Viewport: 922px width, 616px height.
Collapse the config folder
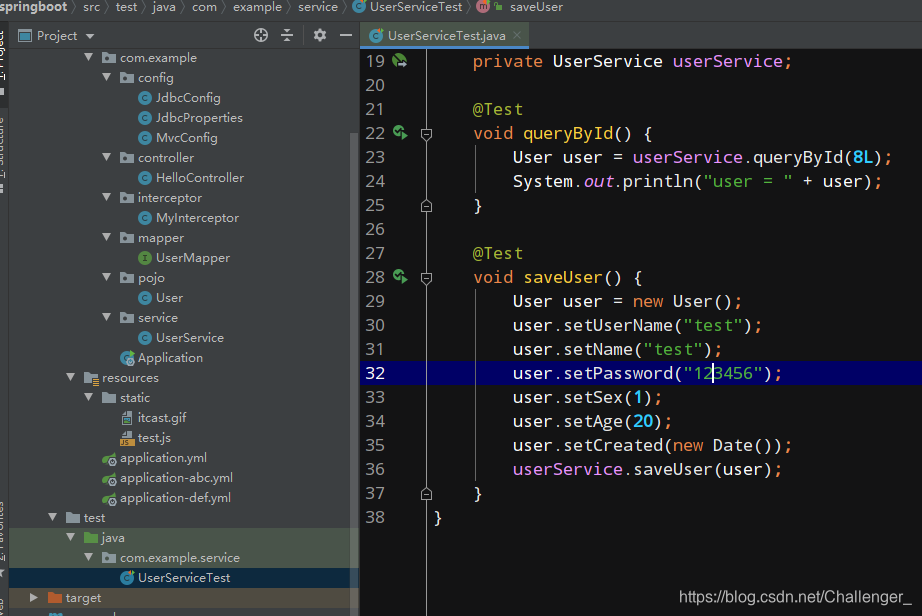(106, 77)
